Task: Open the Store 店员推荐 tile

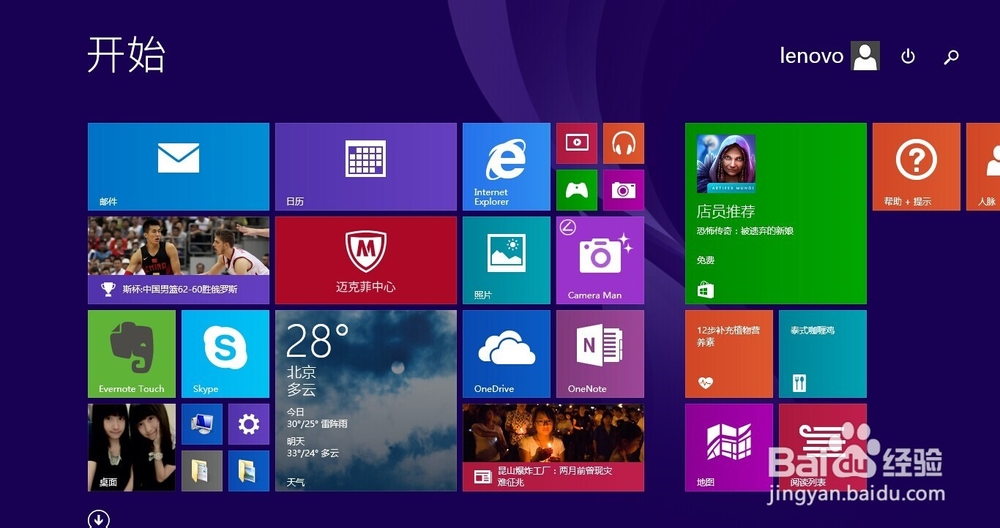Action: 776,214
